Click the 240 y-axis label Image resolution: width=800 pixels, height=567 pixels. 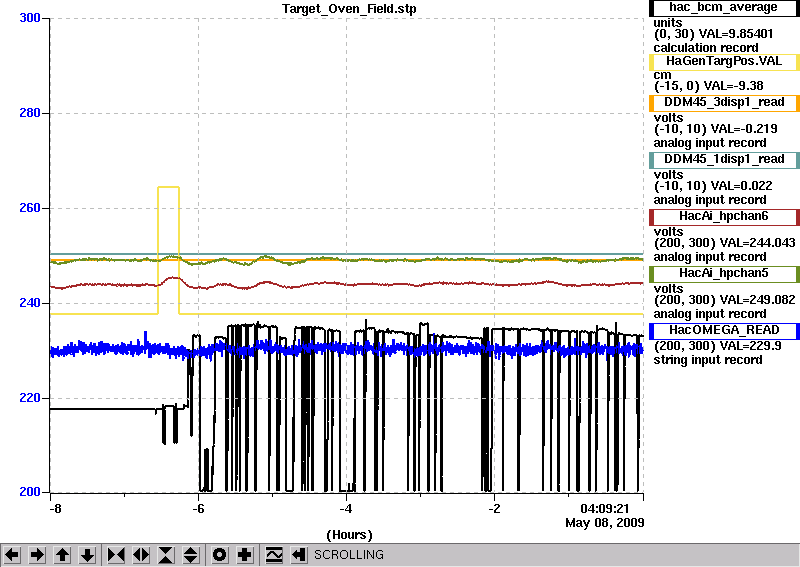click(x=30, y=303)
